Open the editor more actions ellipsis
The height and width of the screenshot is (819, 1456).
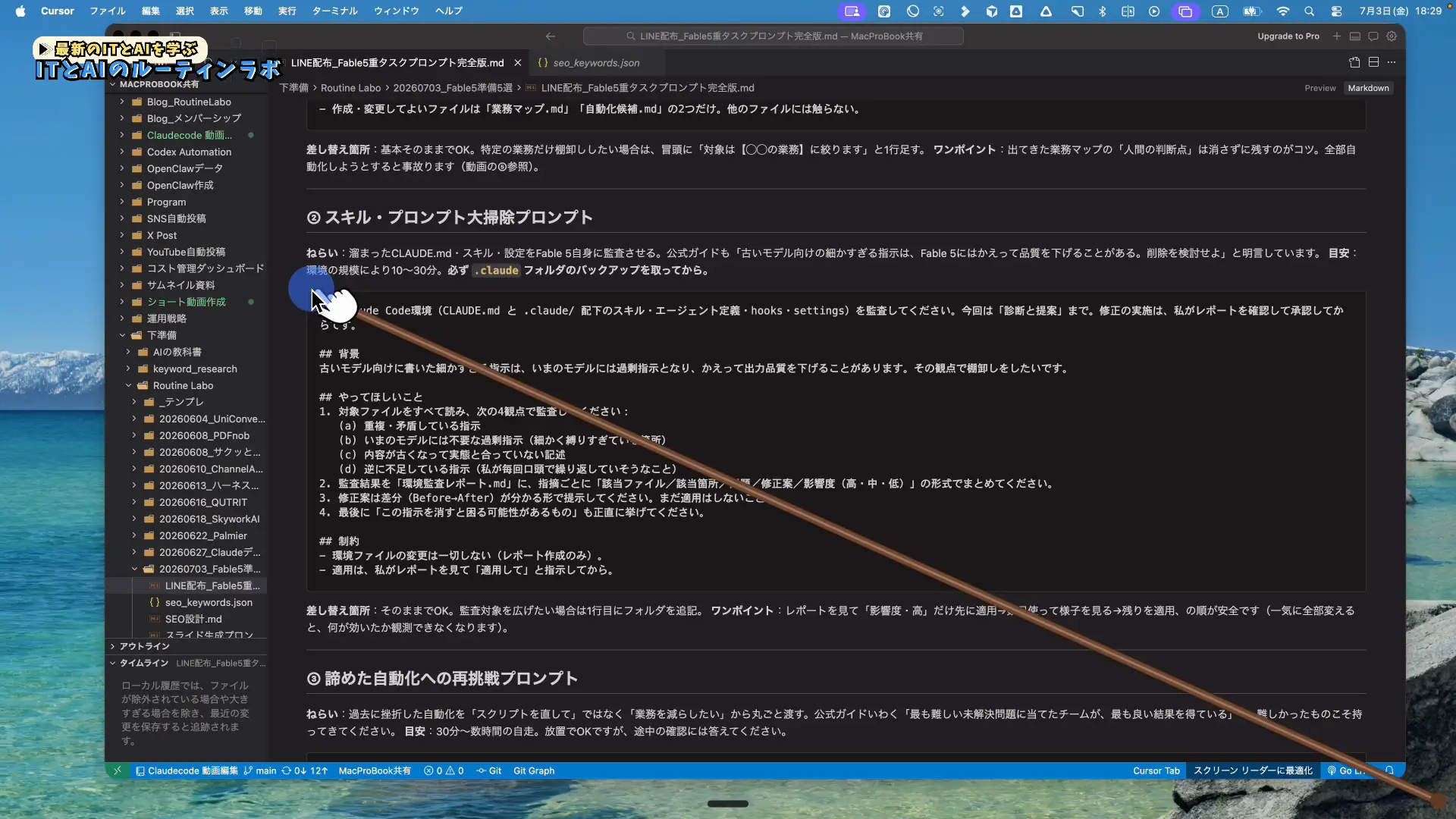[x=1392, y=62]
